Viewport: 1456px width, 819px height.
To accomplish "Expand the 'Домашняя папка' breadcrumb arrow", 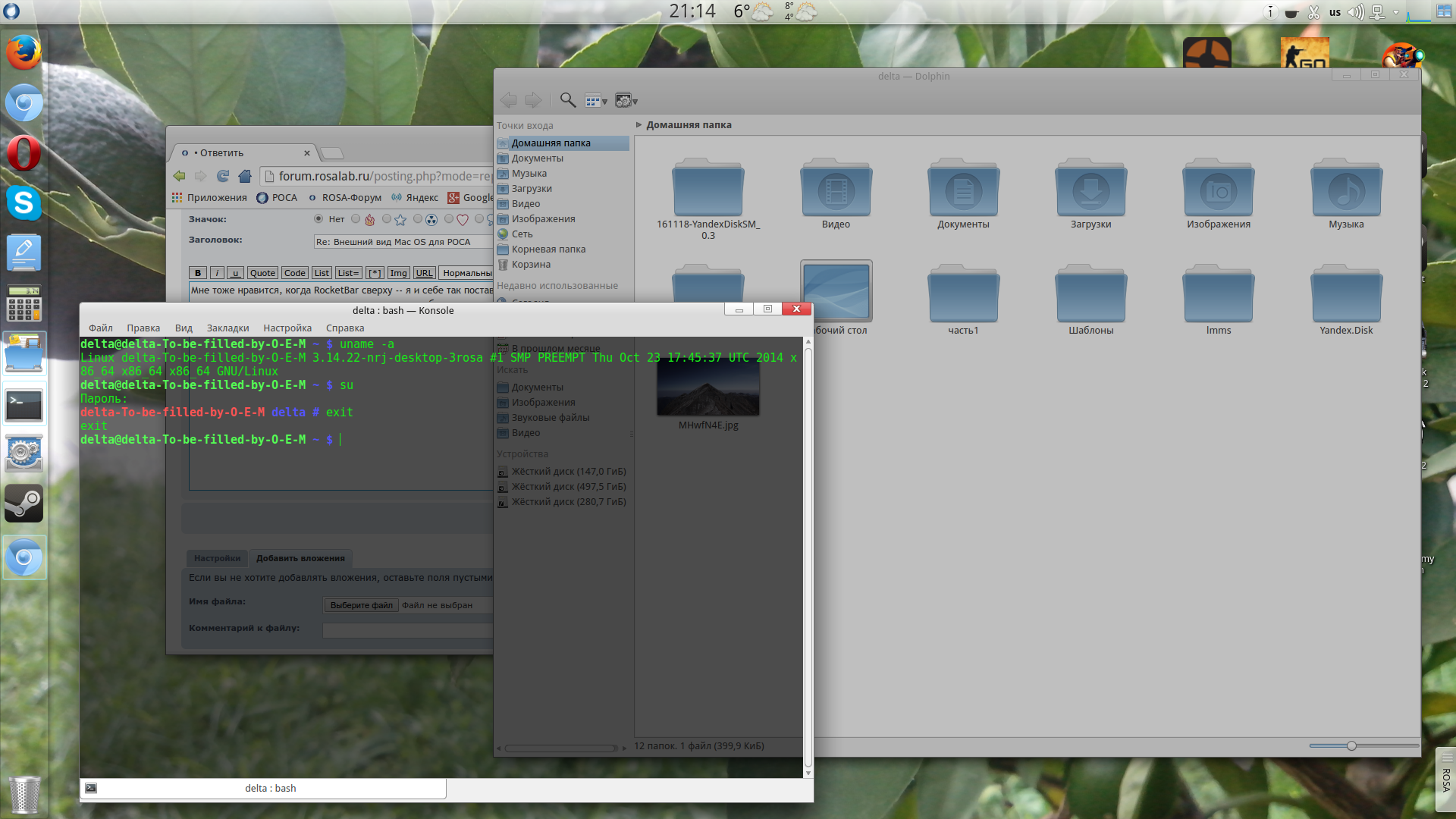I will click(x=639, y=125).
